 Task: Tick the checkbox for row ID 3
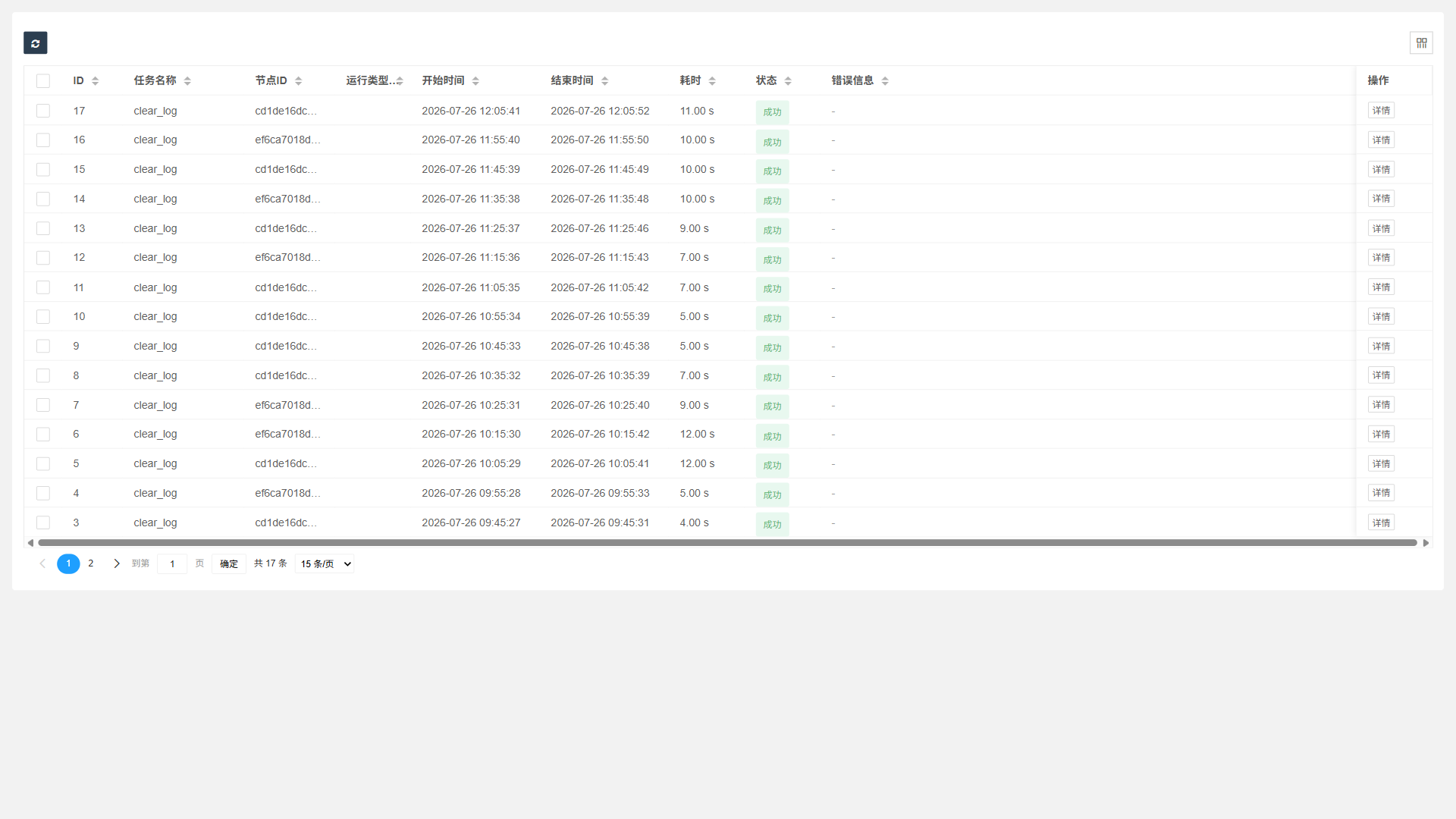tap(43, 522)
